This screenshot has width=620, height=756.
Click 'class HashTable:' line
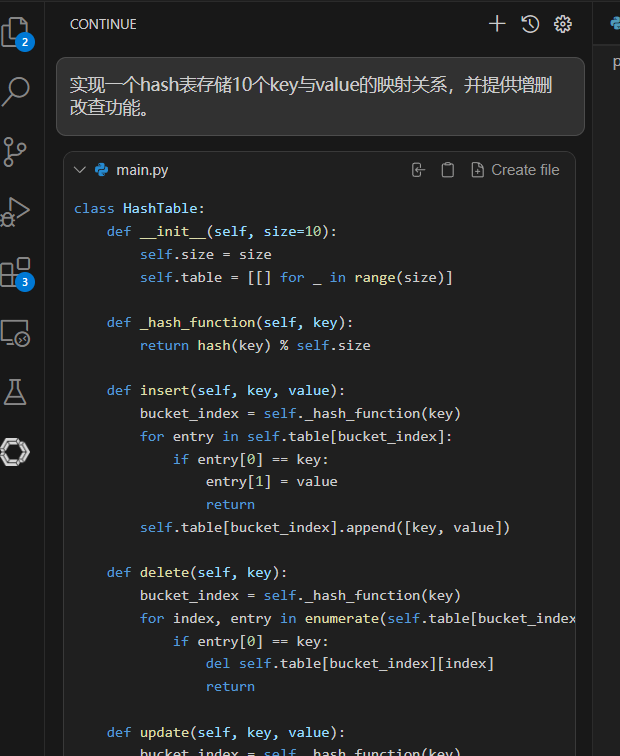pos(139,208)
